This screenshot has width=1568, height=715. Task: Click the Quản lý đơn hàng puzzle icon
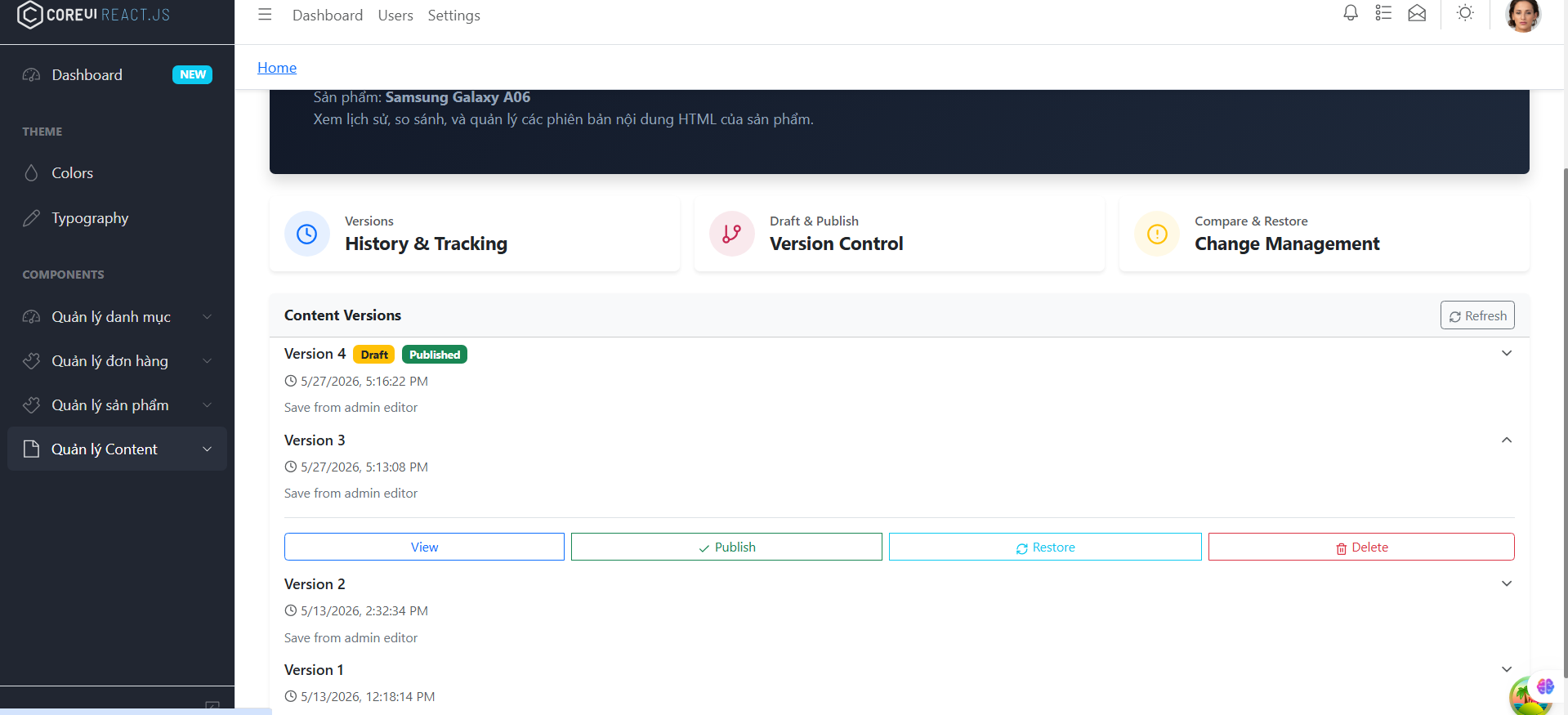(31, 361)
